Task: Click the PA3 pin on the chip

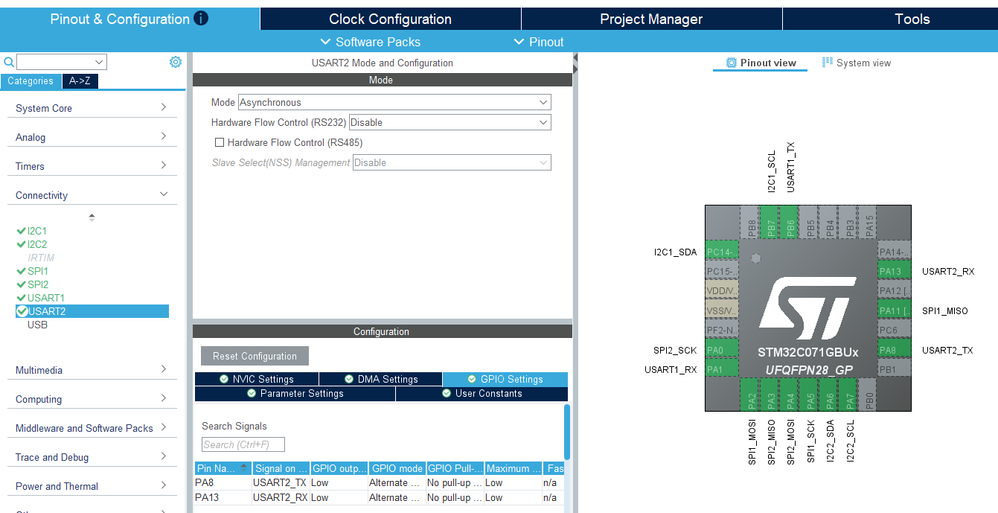Action: [x=771, y=395]
